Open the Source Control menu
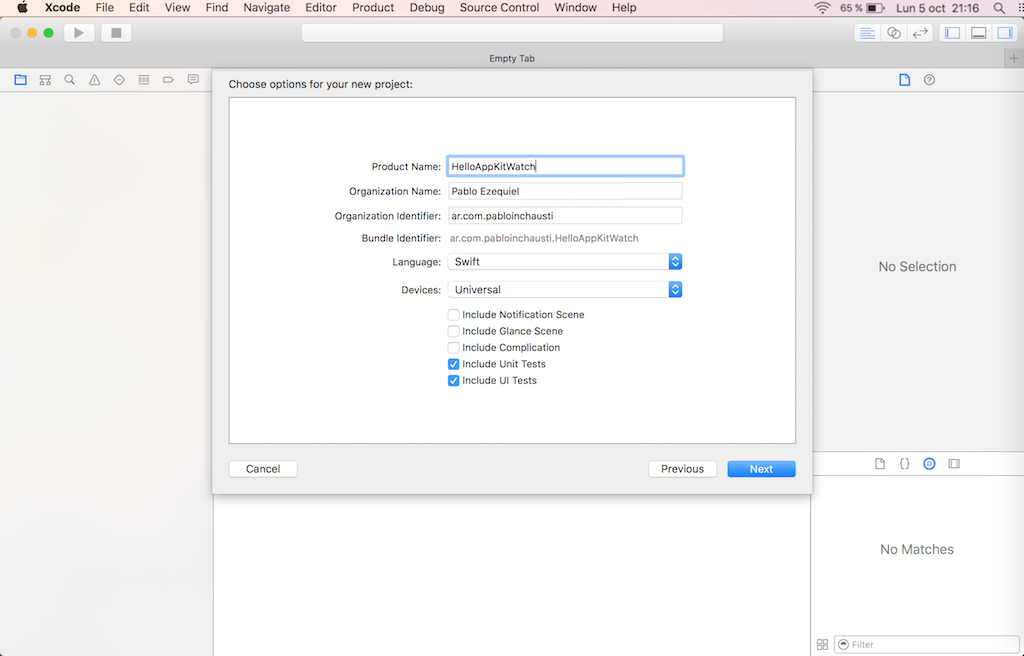This screenshot has width=1024, height=656. point(499,8)
